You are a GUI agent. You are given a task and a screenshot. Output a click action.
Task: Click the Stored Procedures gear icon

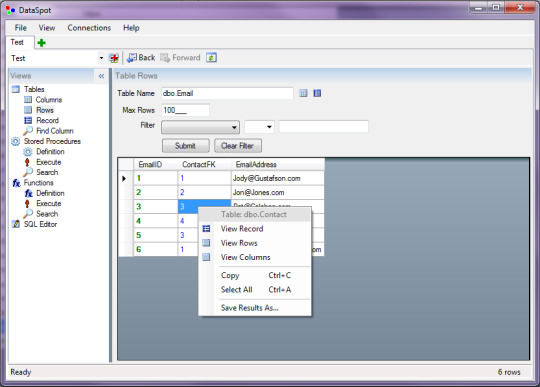(x=16, y=141)
